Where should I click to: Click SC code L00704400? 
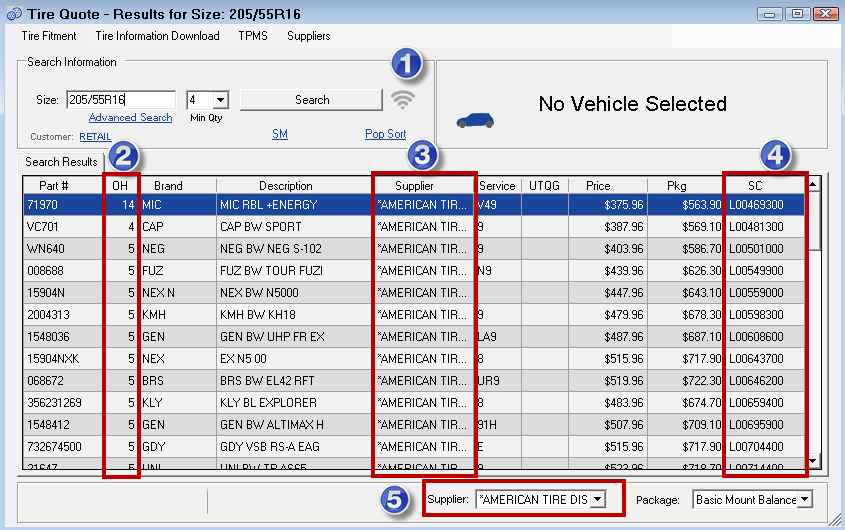[x=757, y=447]
